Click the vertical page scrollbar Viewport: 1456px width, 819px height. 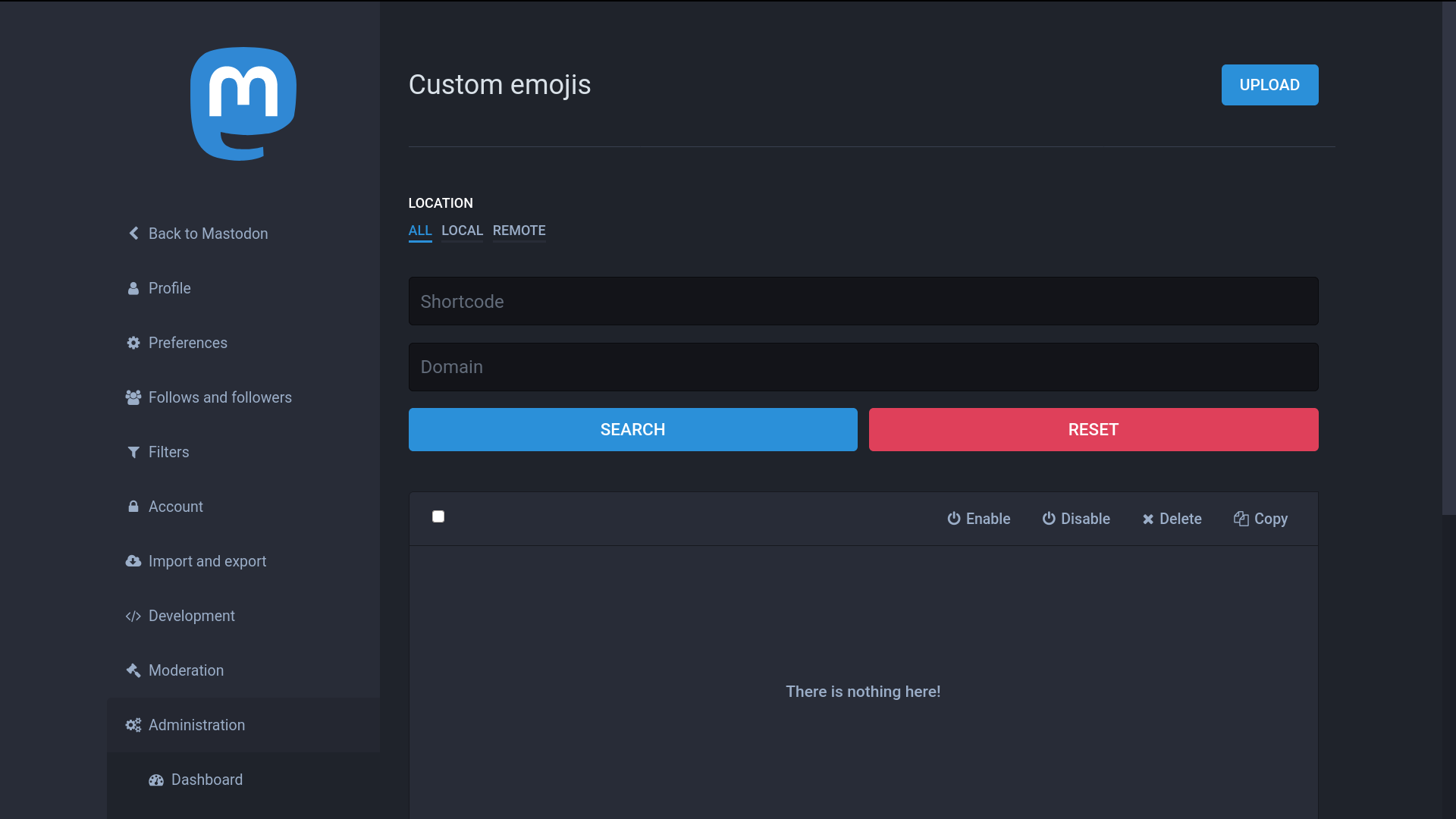[1448, 258]
